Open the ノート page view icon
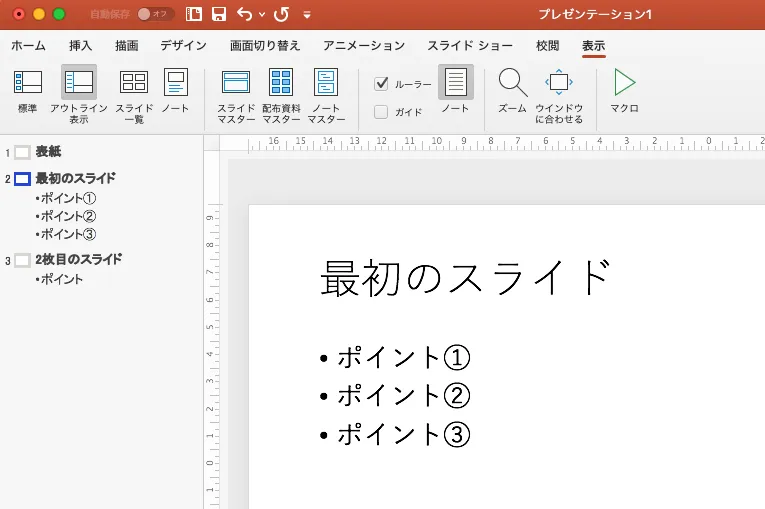This screenshot has width=765, height=509. [x=176, y=91]
